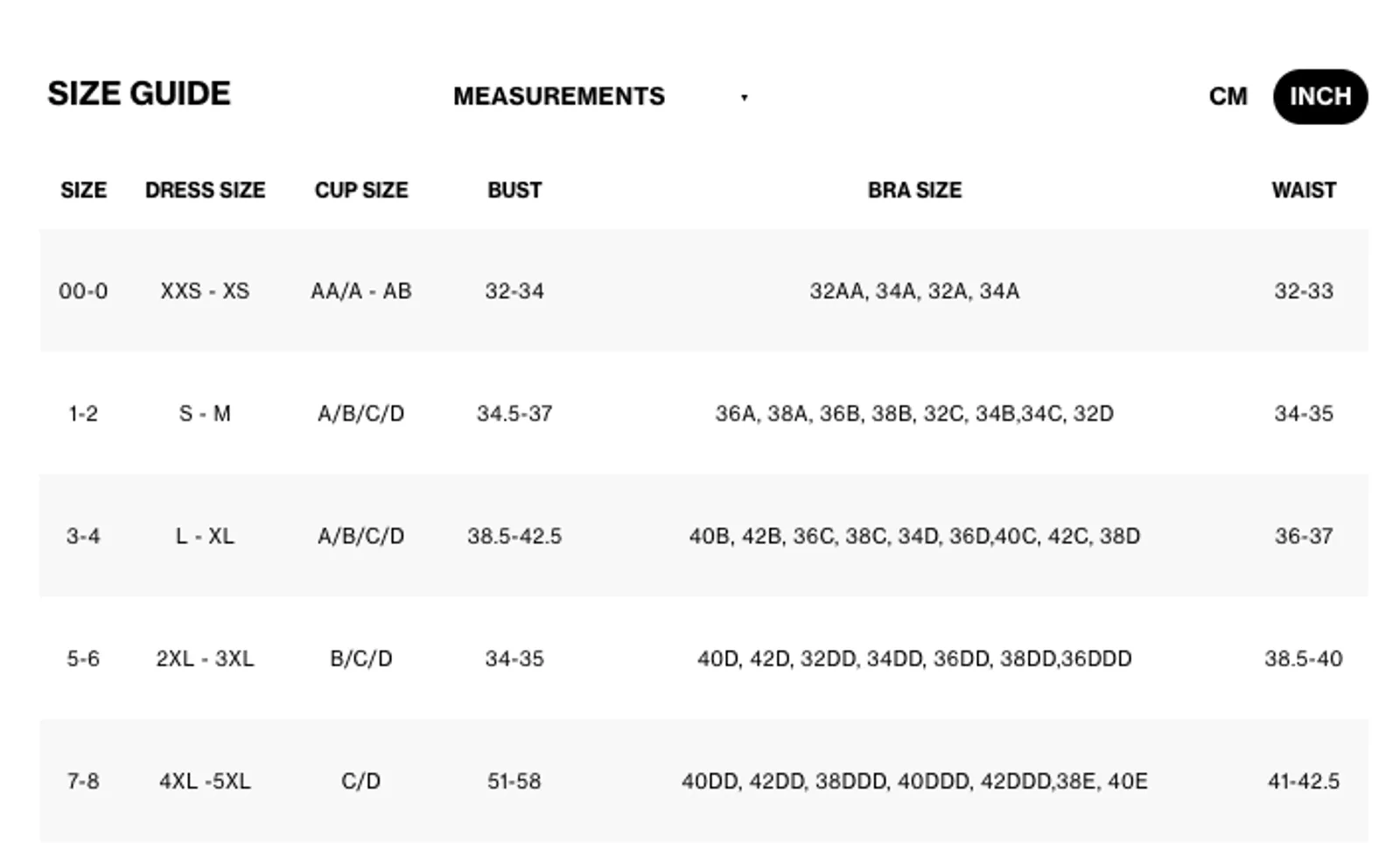This screenshot has height=844, width=1400.
Task: Select the 00-0 size row
Action: click(703, 290)
